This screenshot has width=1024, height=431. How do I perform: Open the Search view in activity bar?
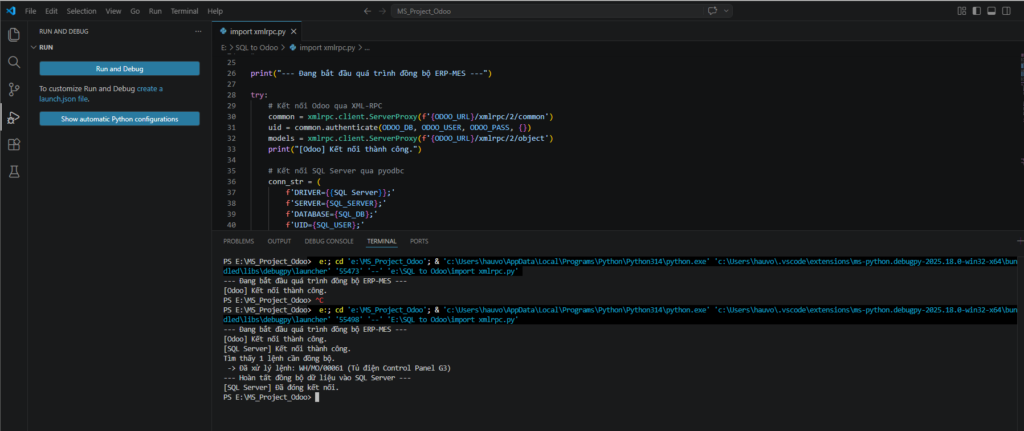[x=14, y=62]
